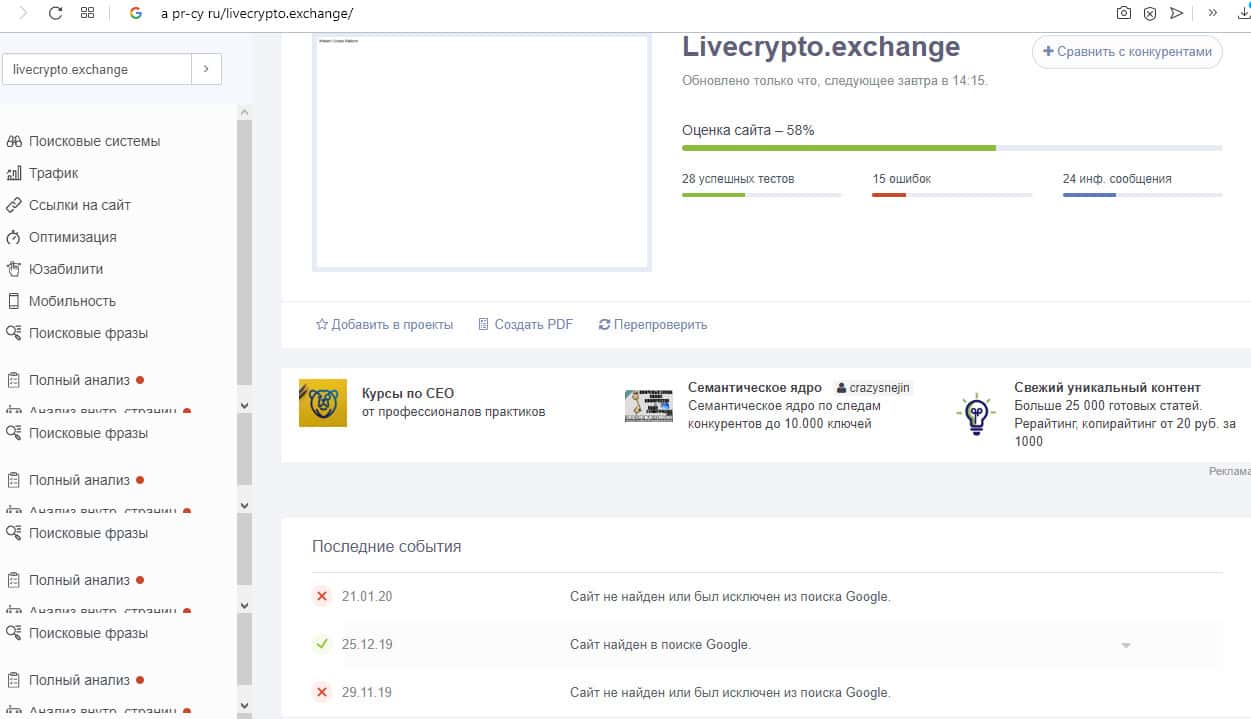Image resolution: width=1251 pixels, height=719 pixels.
Task: Go forward with the browser arrow
Action: (22, 13)
